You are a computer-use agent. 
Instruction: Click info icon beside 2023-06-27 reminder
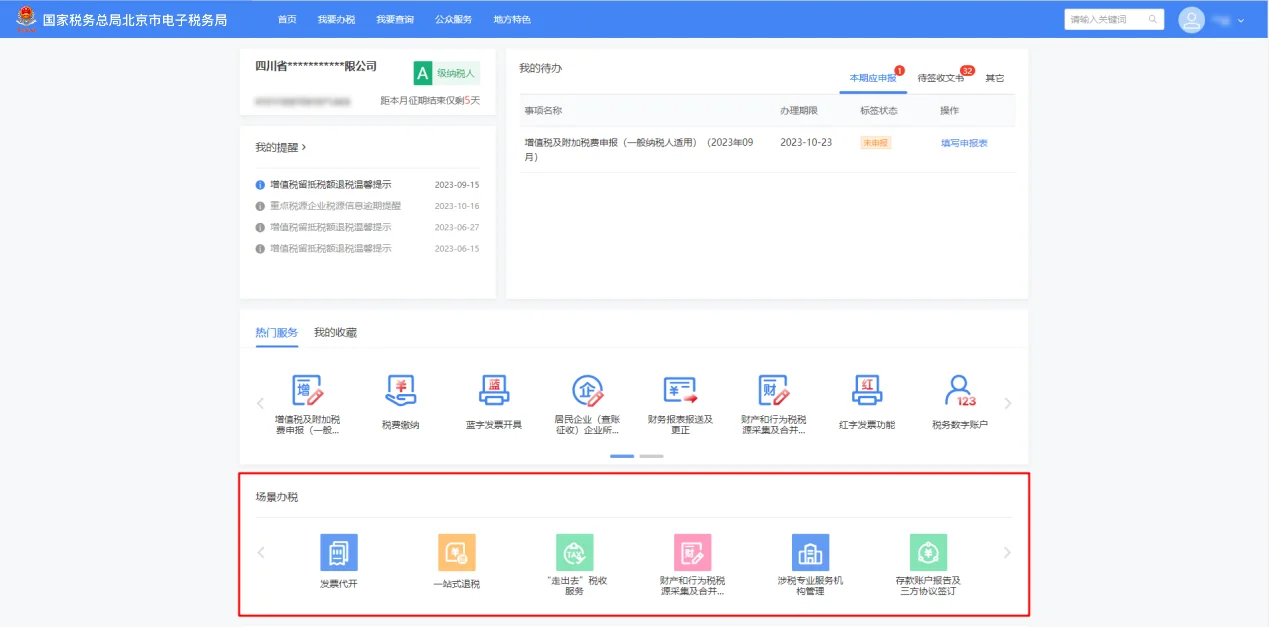[260, 227]
